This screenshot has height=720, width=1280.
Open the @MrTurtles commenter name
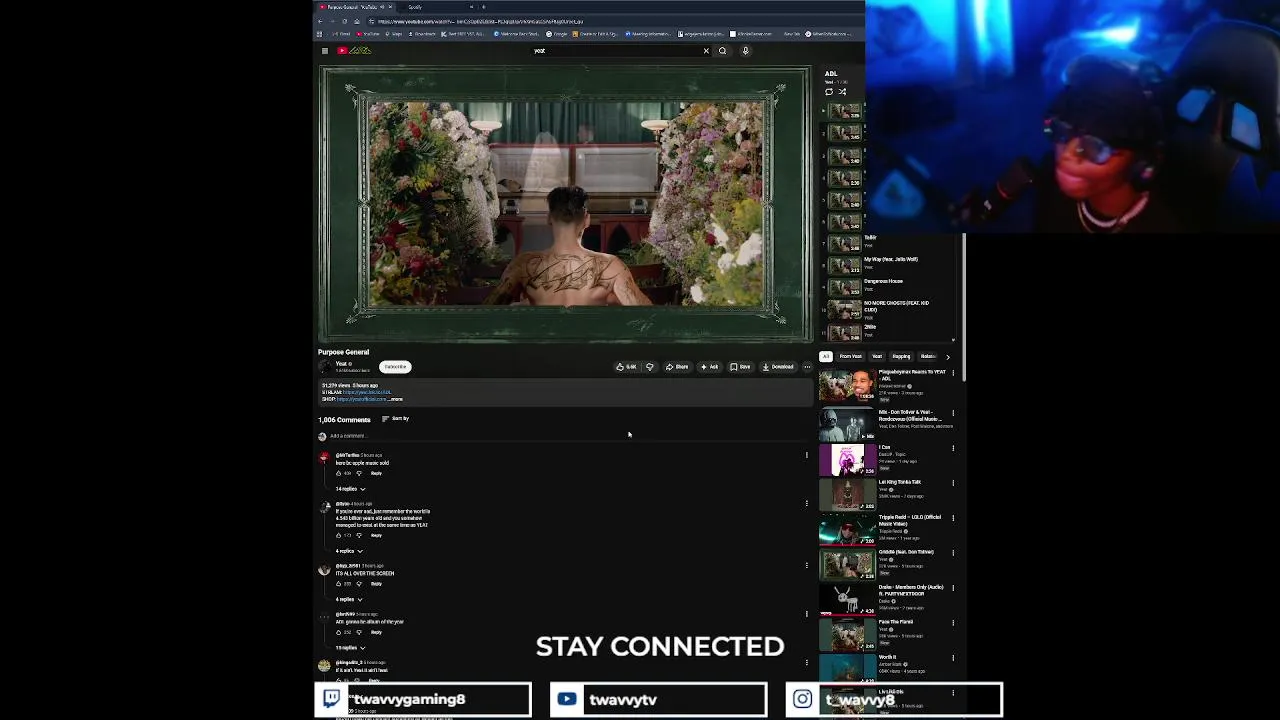[347, 456]
